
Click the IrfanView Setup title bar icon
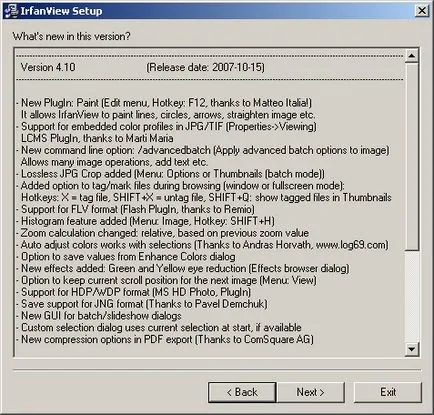click(11, 11)
